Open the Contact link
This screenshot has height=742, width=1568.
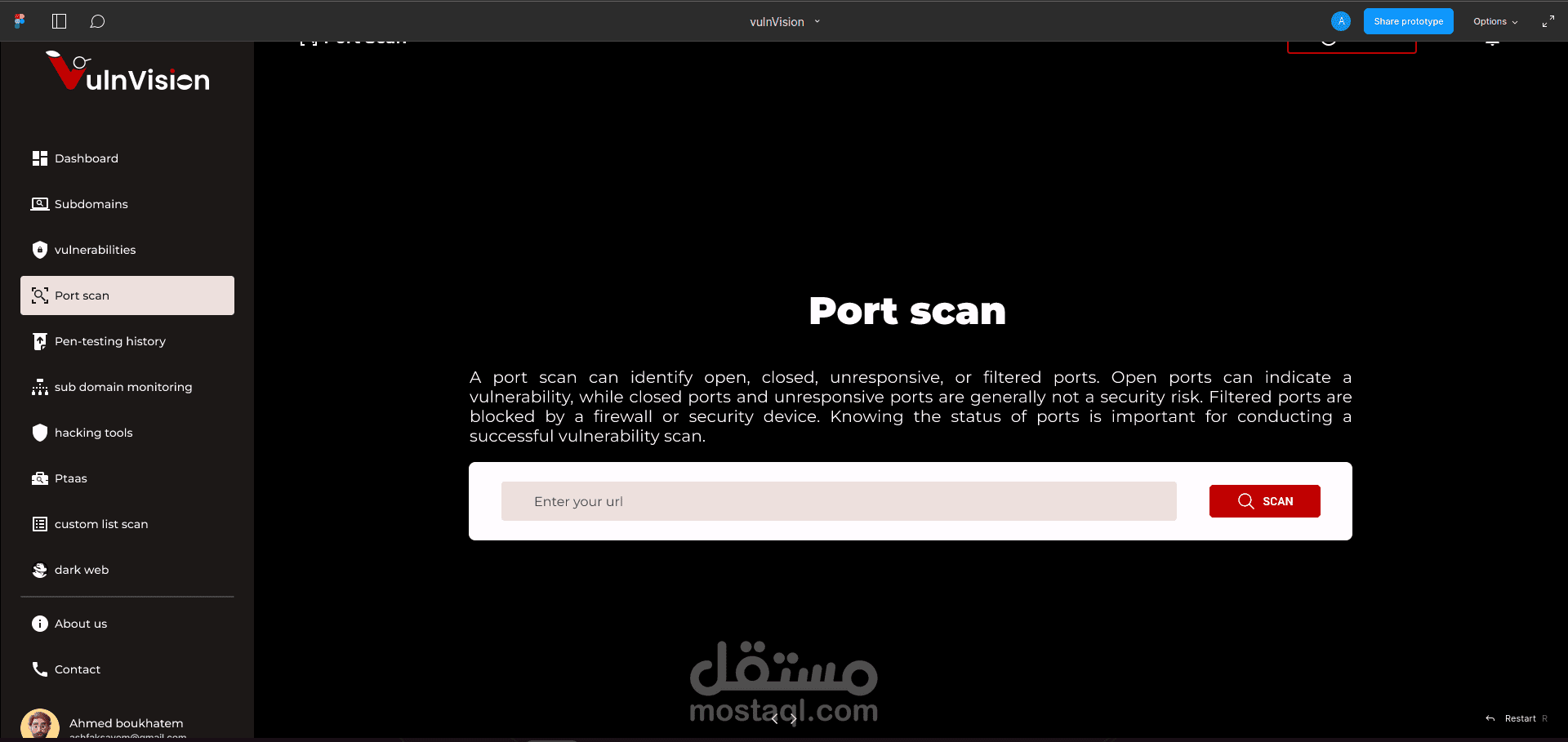click(127, 669)
